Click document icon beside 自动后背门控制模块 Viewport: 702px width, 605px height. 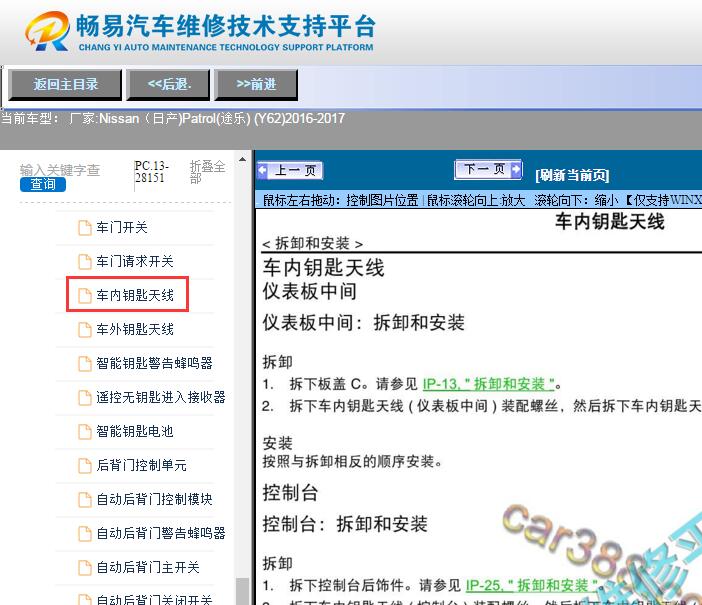point(85,500)
